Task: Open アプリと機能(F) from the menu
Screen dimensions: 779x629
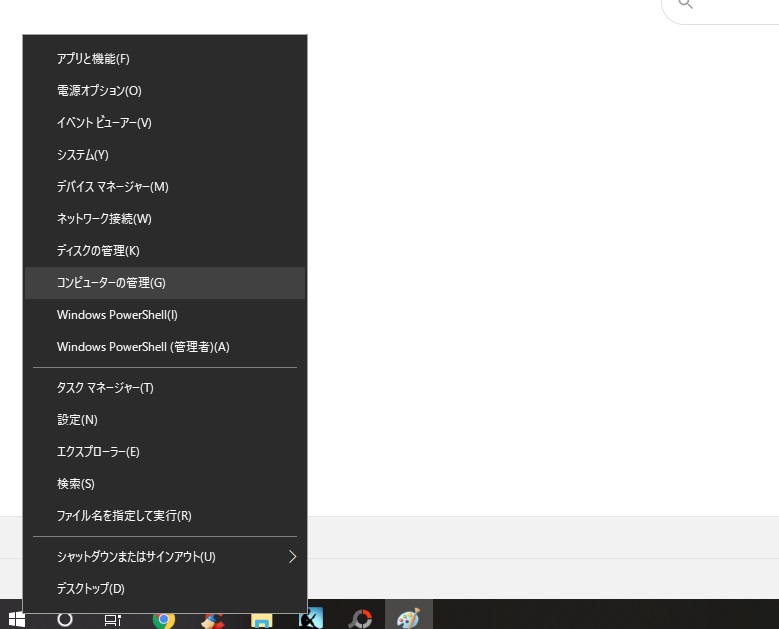Action: [x=164, y=59]
